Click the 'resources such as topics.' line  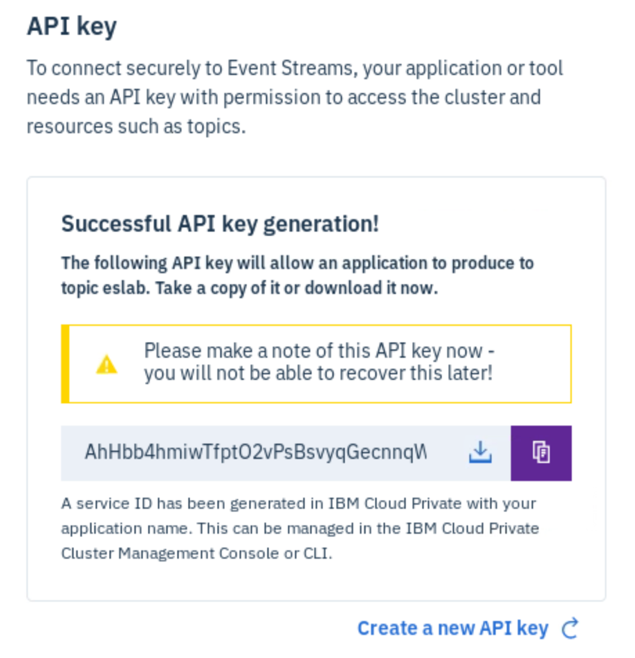136,126
